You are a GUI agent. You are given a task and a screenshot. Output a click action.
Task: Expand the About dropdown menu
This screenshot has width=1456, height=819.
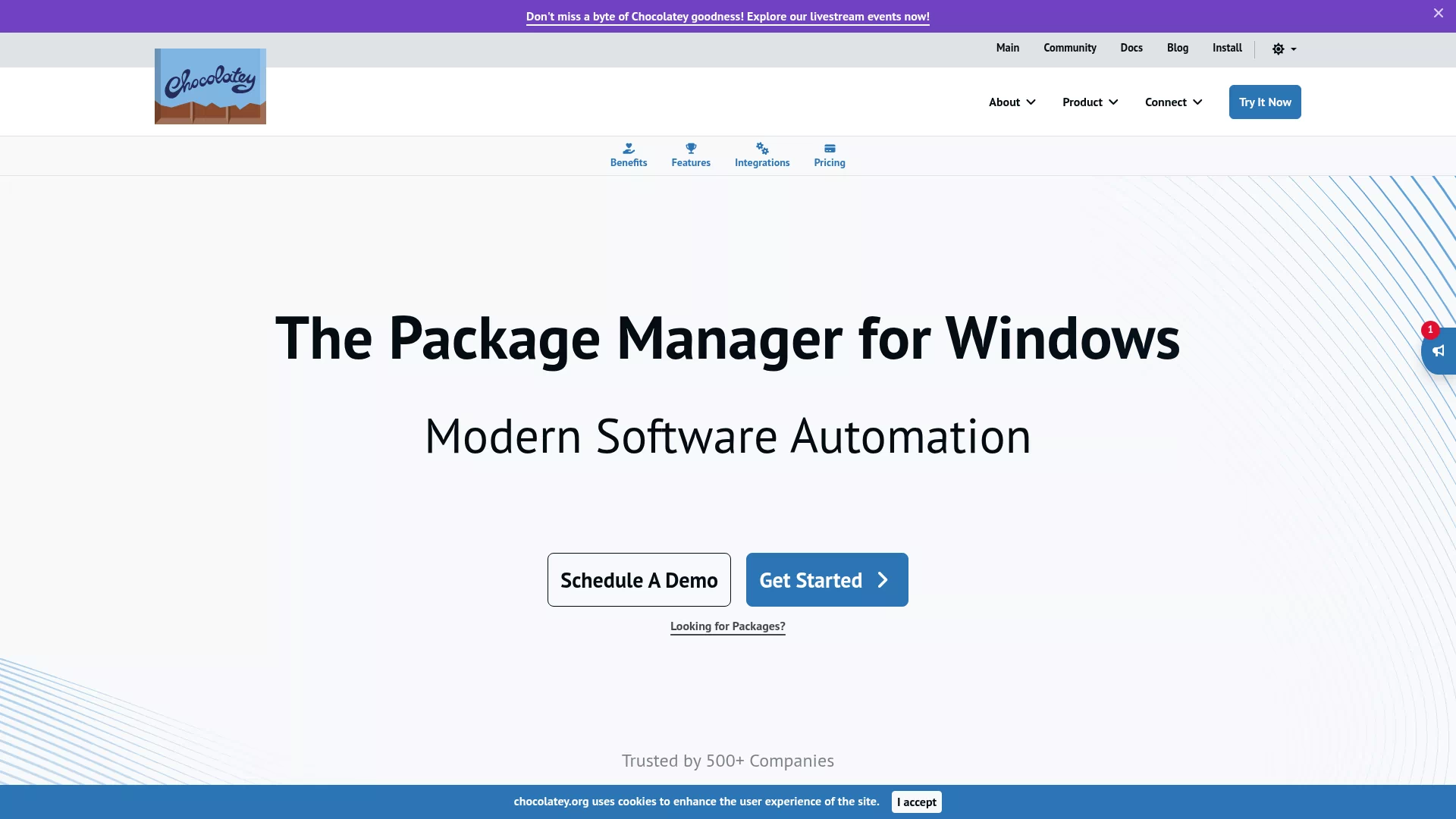[1012, 102]
